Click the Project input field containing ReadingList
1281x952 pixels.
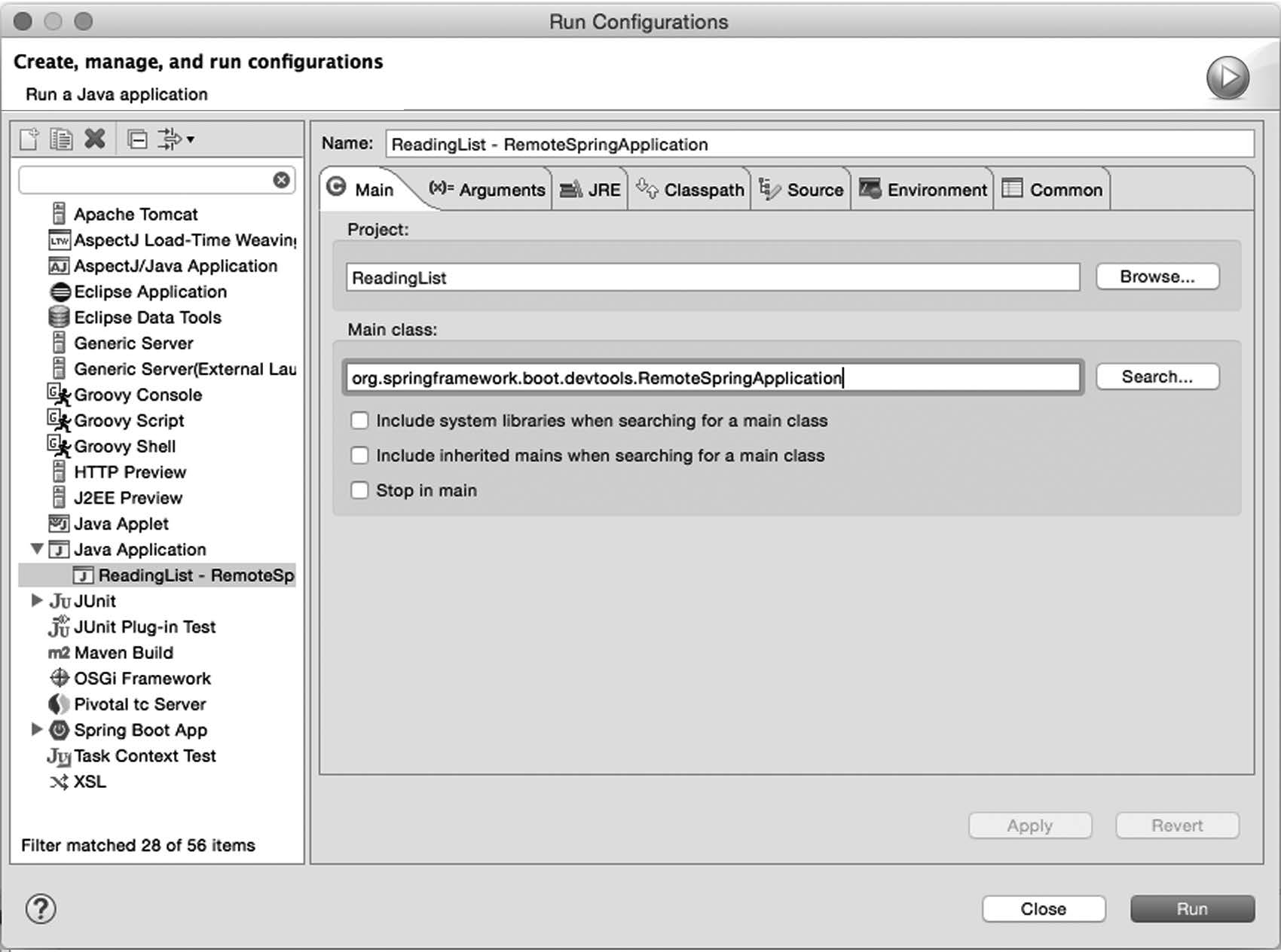(x=712, y=277)
